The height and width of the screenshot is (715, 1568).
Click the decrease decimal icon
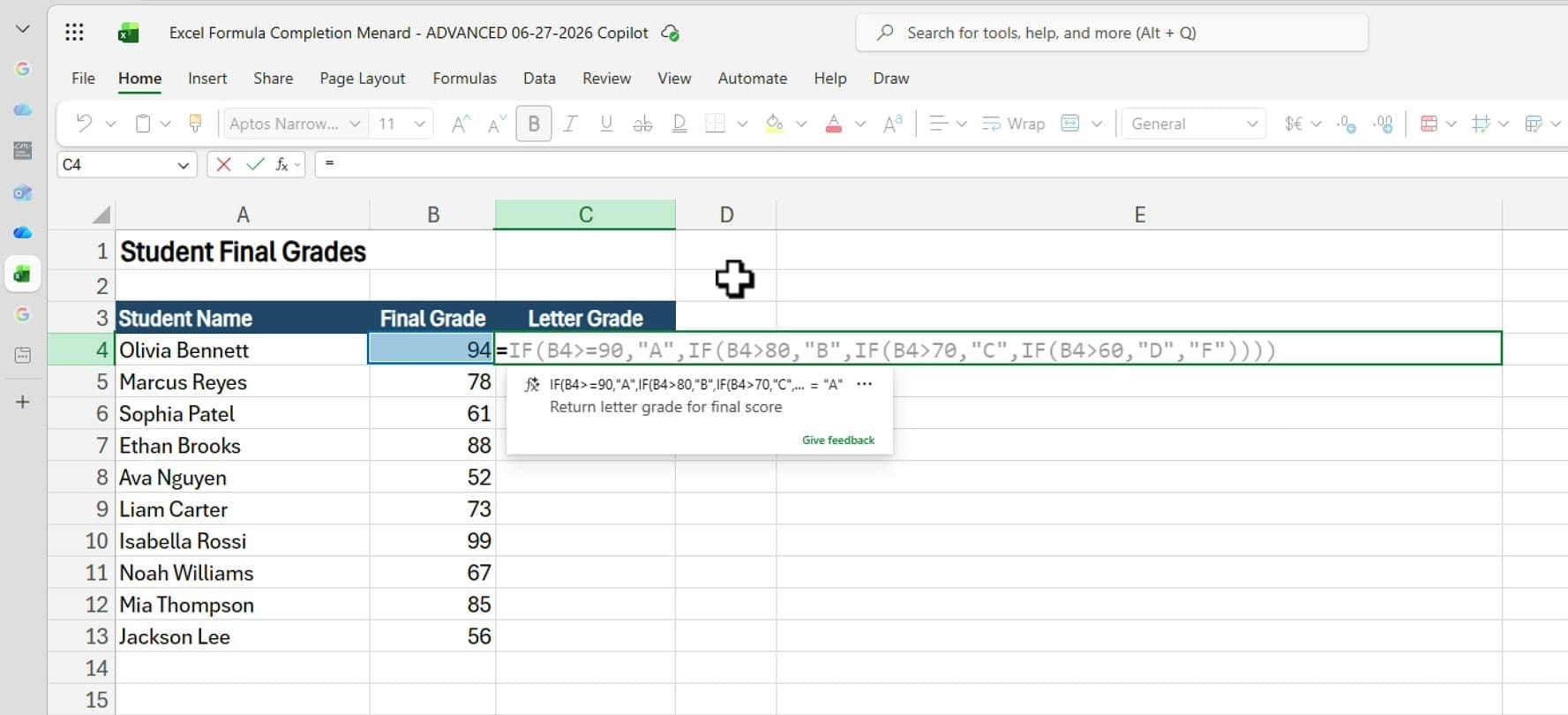(1384, 124)
